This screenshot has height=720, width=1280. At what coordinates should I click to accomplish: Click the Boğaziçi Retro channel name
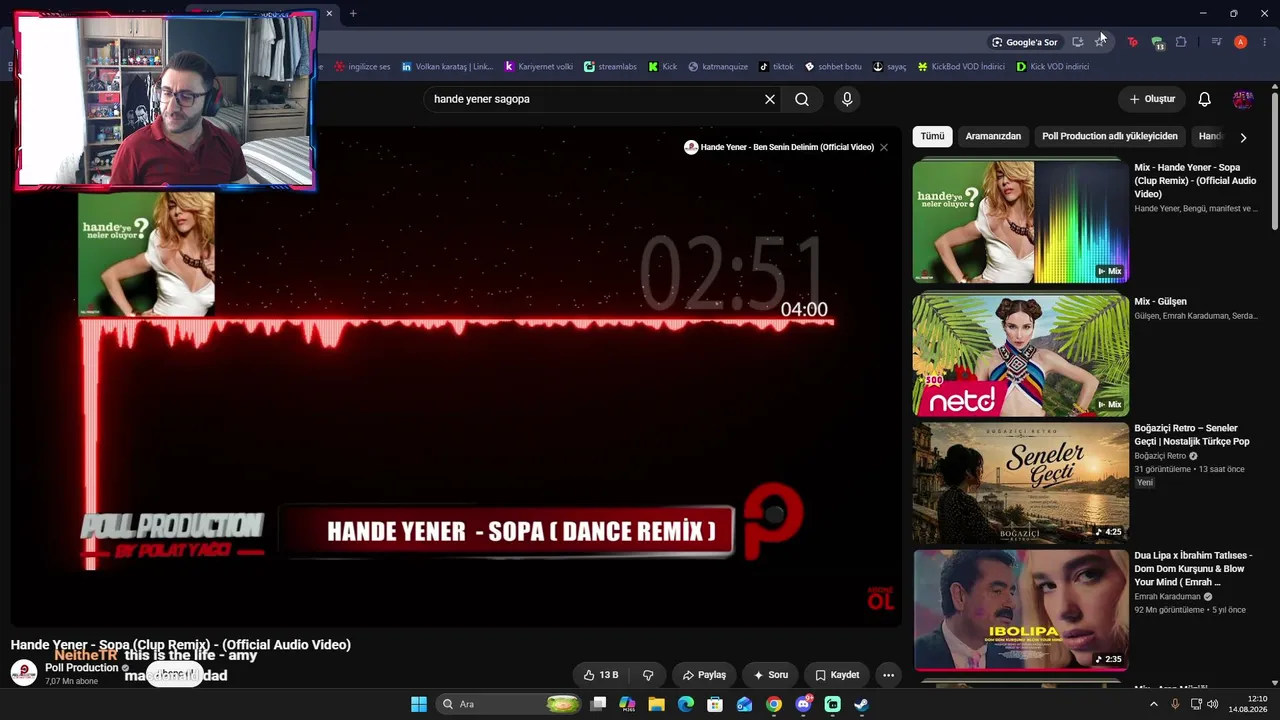pyautogui.click(x=1160, y=456)
